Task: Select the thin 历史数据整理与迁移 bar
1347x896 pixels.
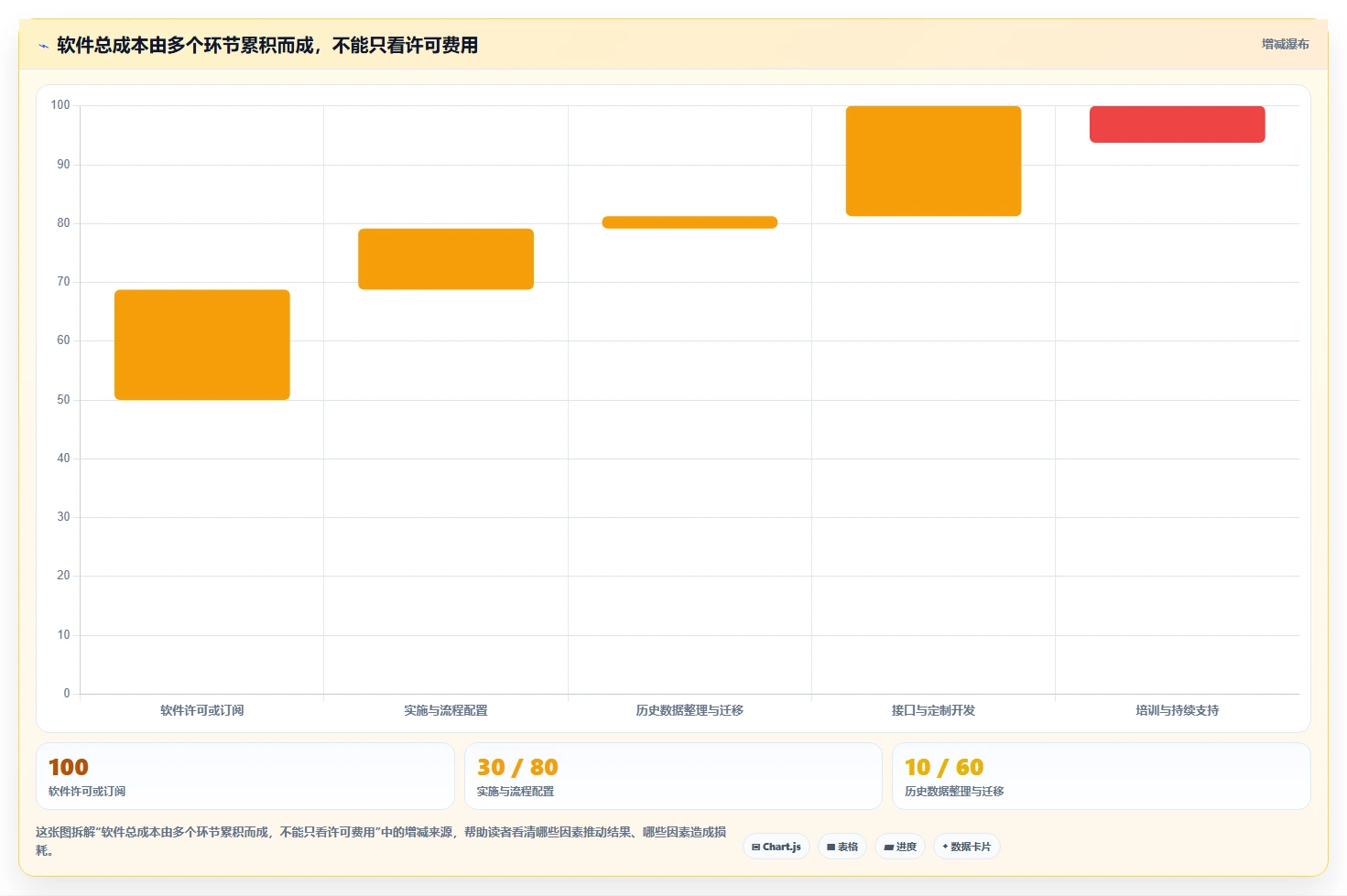Action: point(690,222)
